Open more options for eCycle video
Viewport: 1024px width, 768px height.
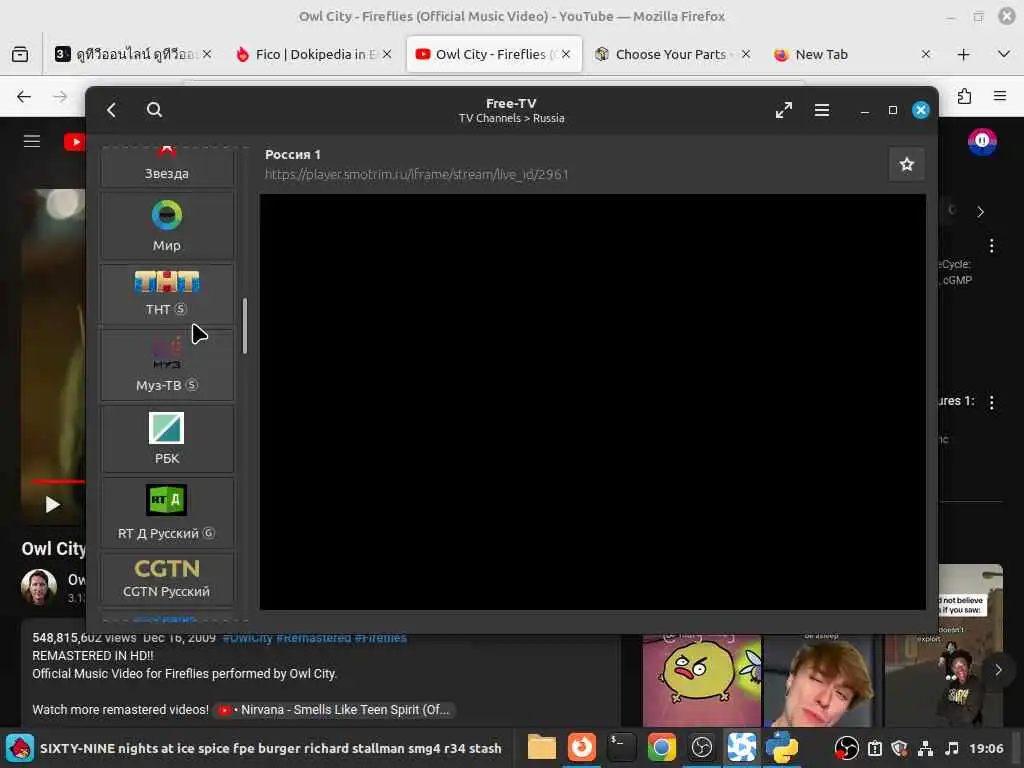[x=991, y=246]
